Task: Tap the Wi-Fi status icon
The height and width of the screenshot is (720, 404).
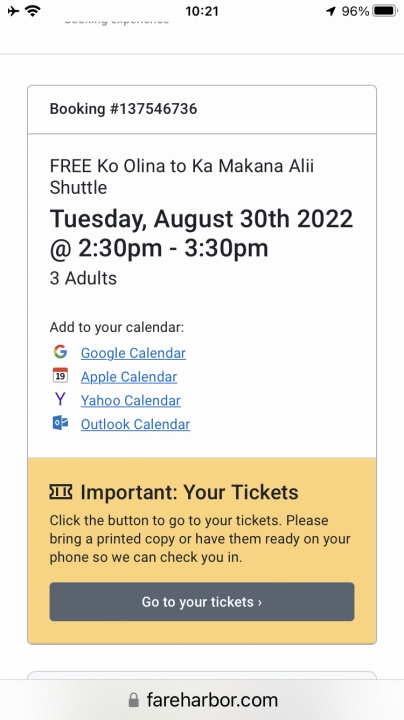Action: click(33, 11)
